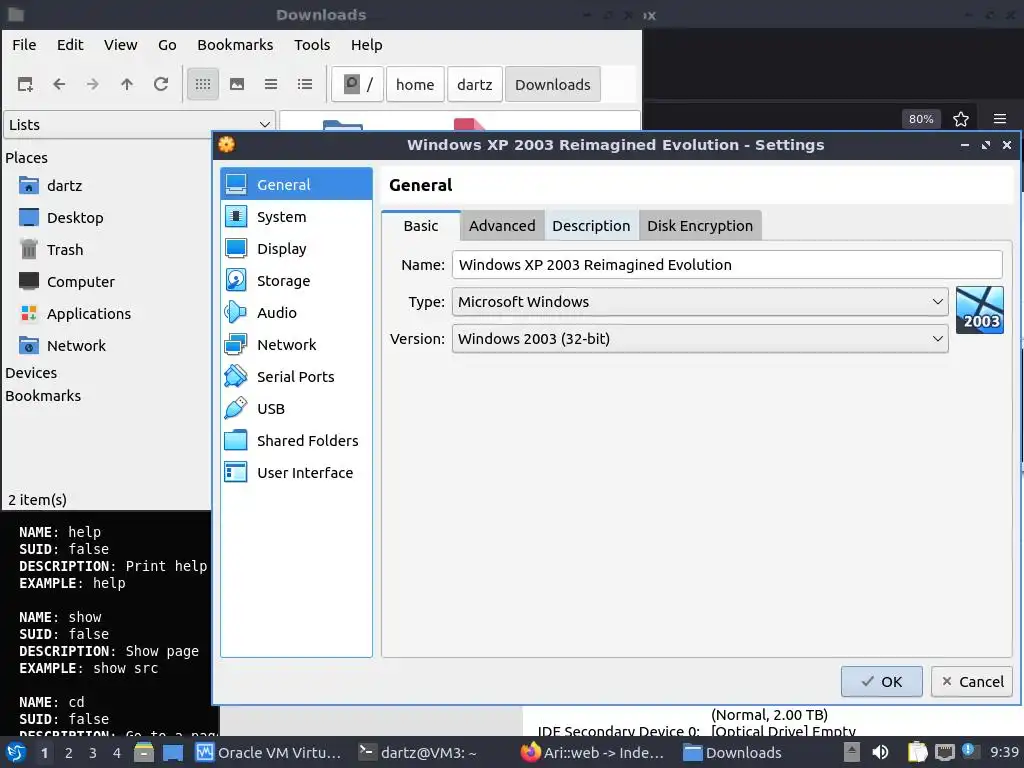Go back in Downloads file manager
This screenshot has height=768, width=1024.
tap(59, 84)
